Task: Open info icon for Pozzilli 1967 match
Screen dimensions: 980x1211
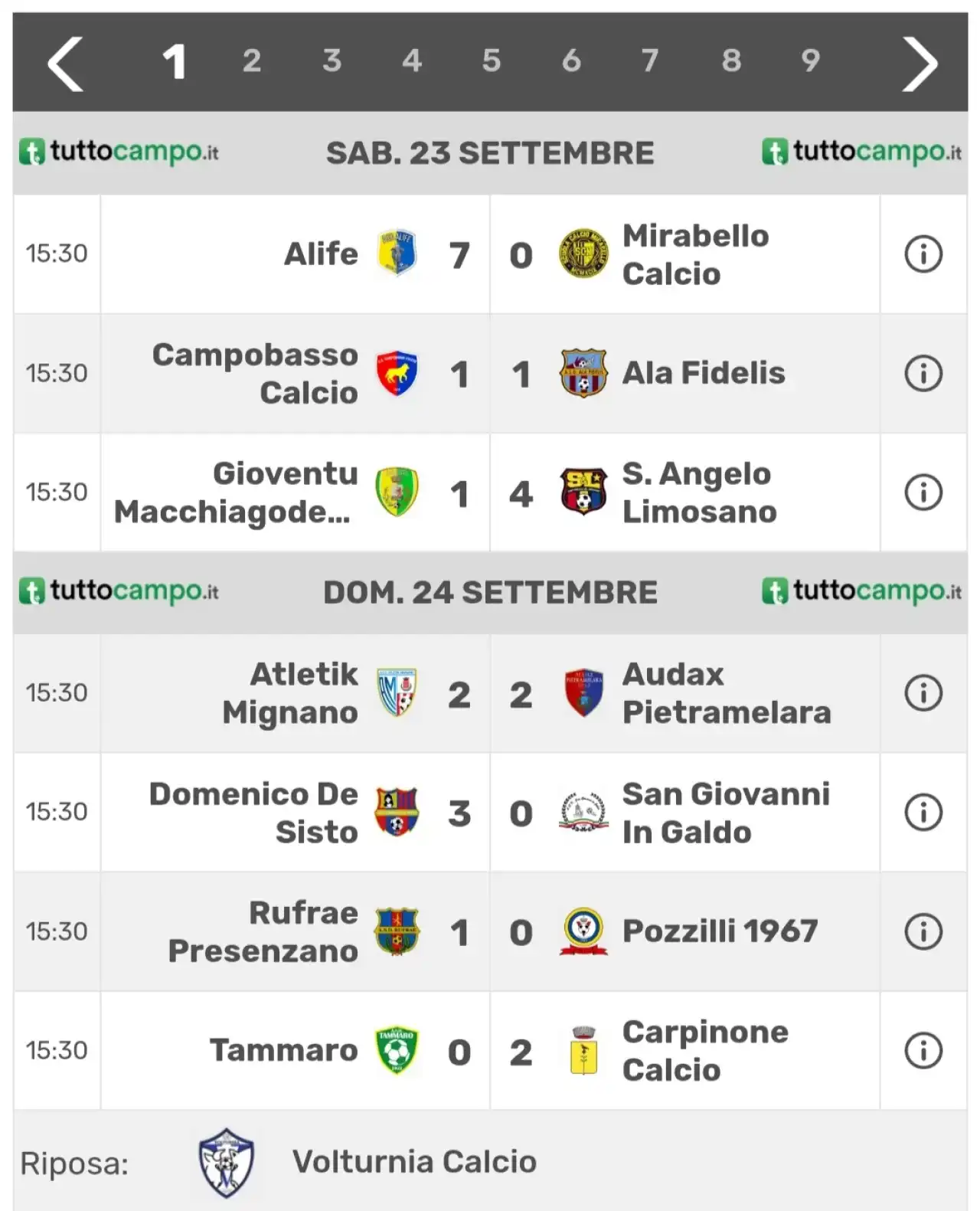Action: click(x=923, y=931)
